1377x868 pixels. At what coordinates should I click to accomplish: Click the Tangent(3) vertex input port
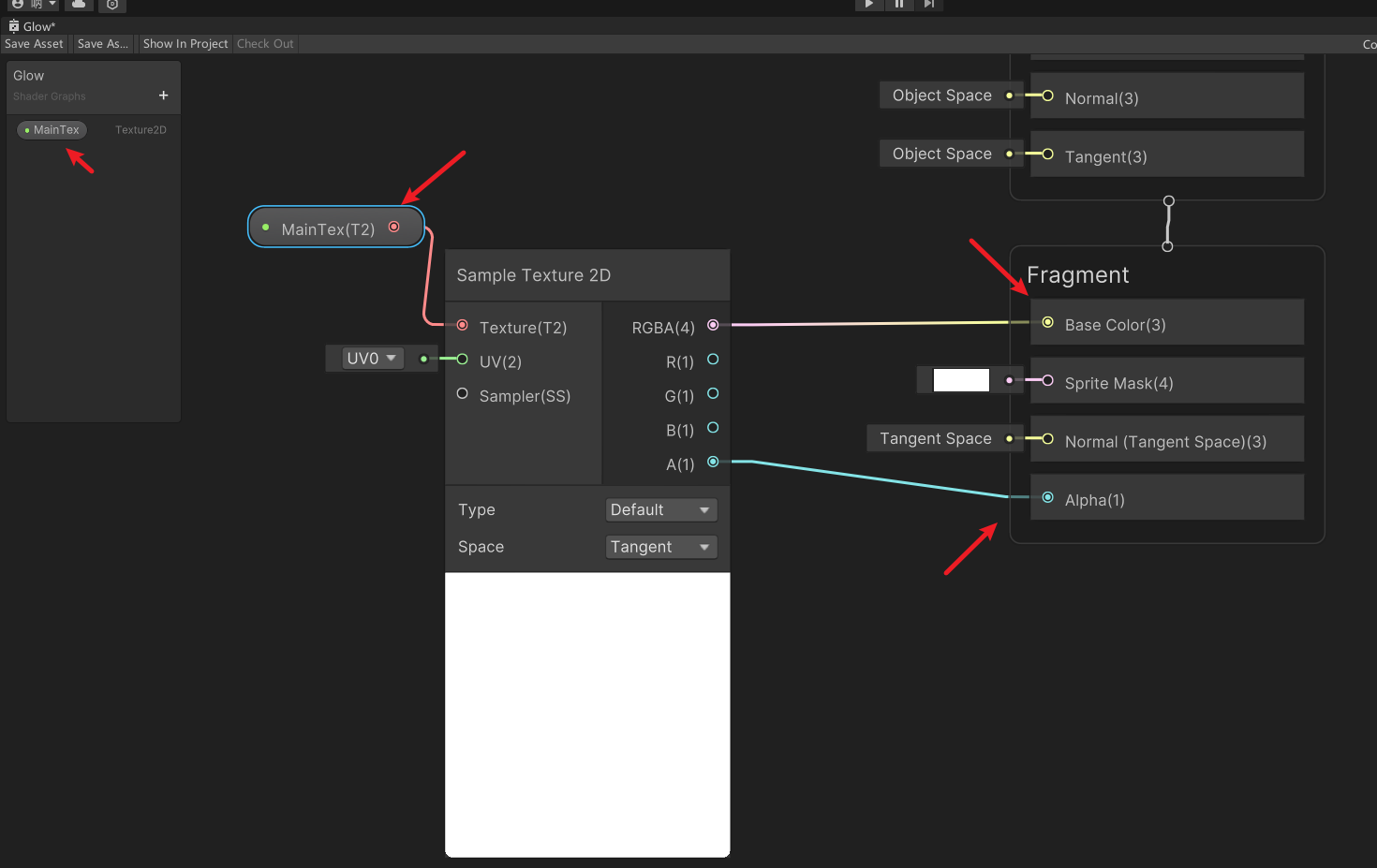(1047, 154)
